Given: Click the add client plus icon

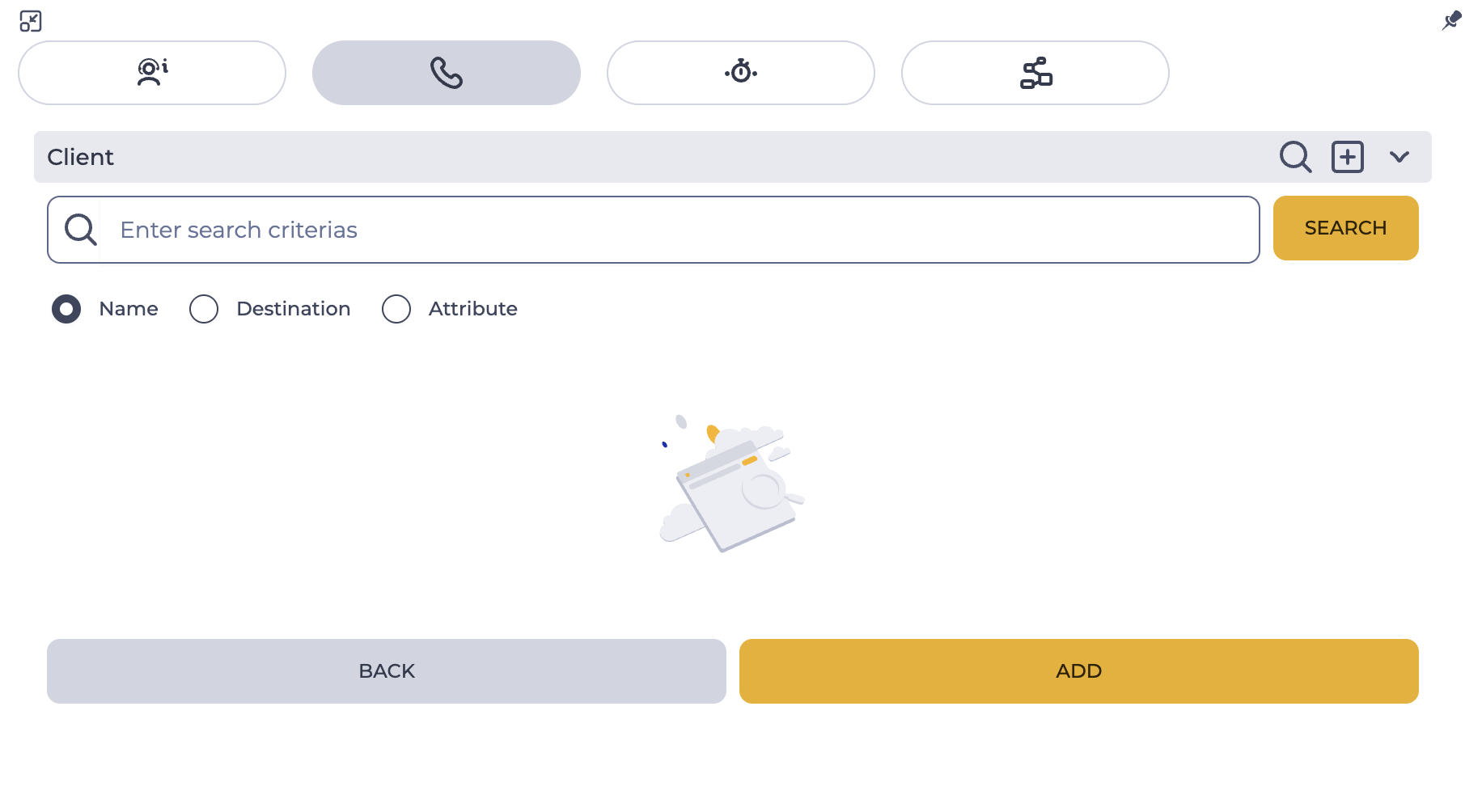Looking at the screenshot, I should pos(1348,157).
